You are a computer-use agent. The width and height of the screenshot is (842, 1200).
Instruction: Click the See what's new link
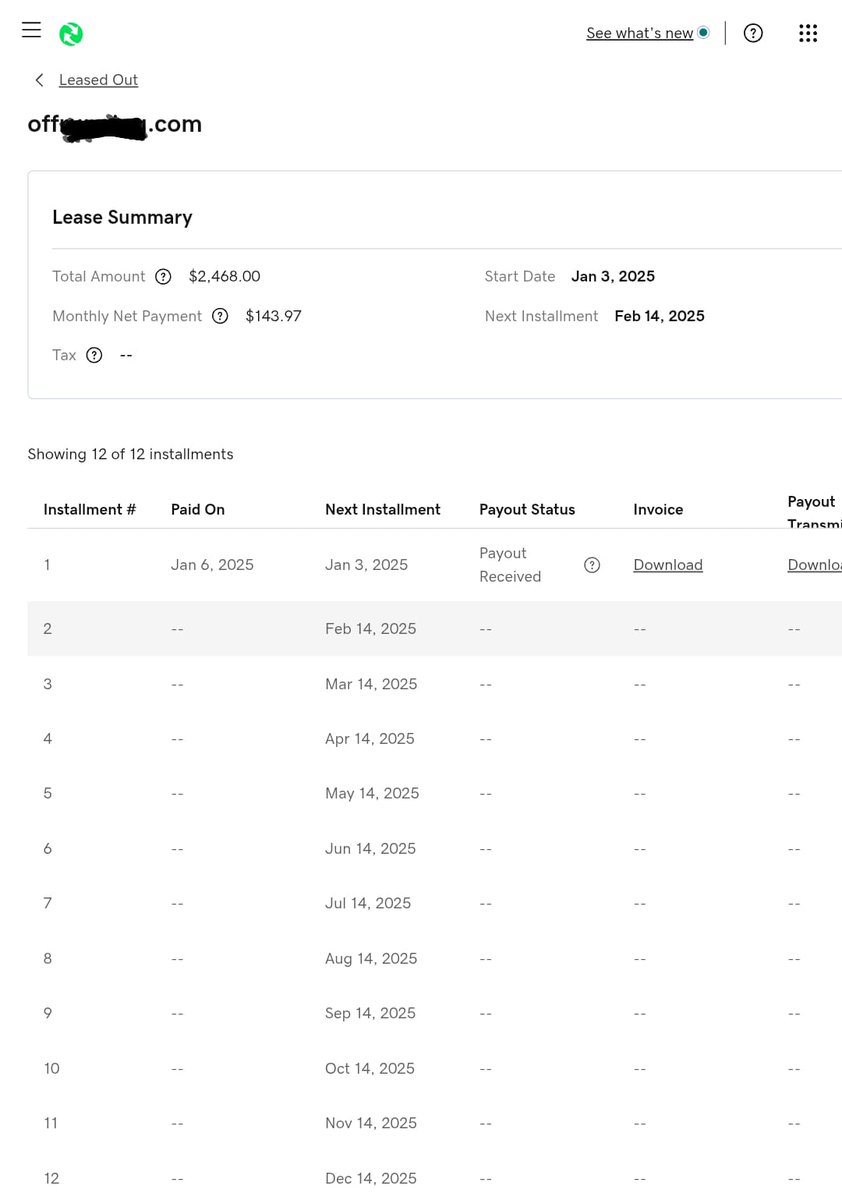click(640, 33)
